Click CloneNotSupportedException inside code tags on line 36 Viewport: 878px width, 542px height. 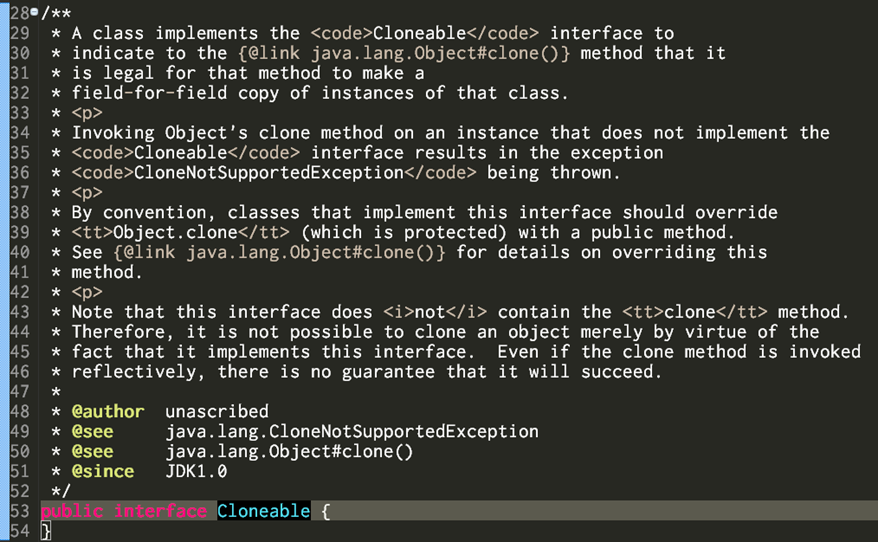click(x=269, y=172)
